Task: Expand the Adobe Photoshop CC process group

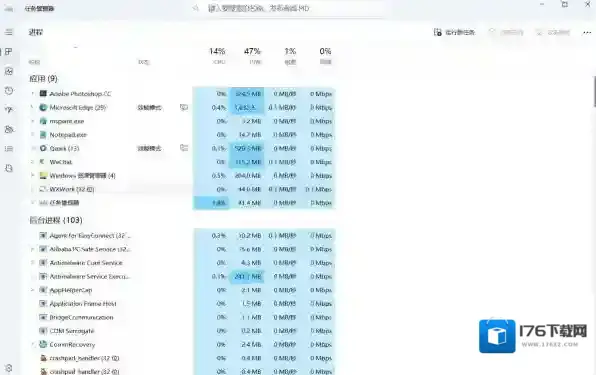Action: click(33, 93)
